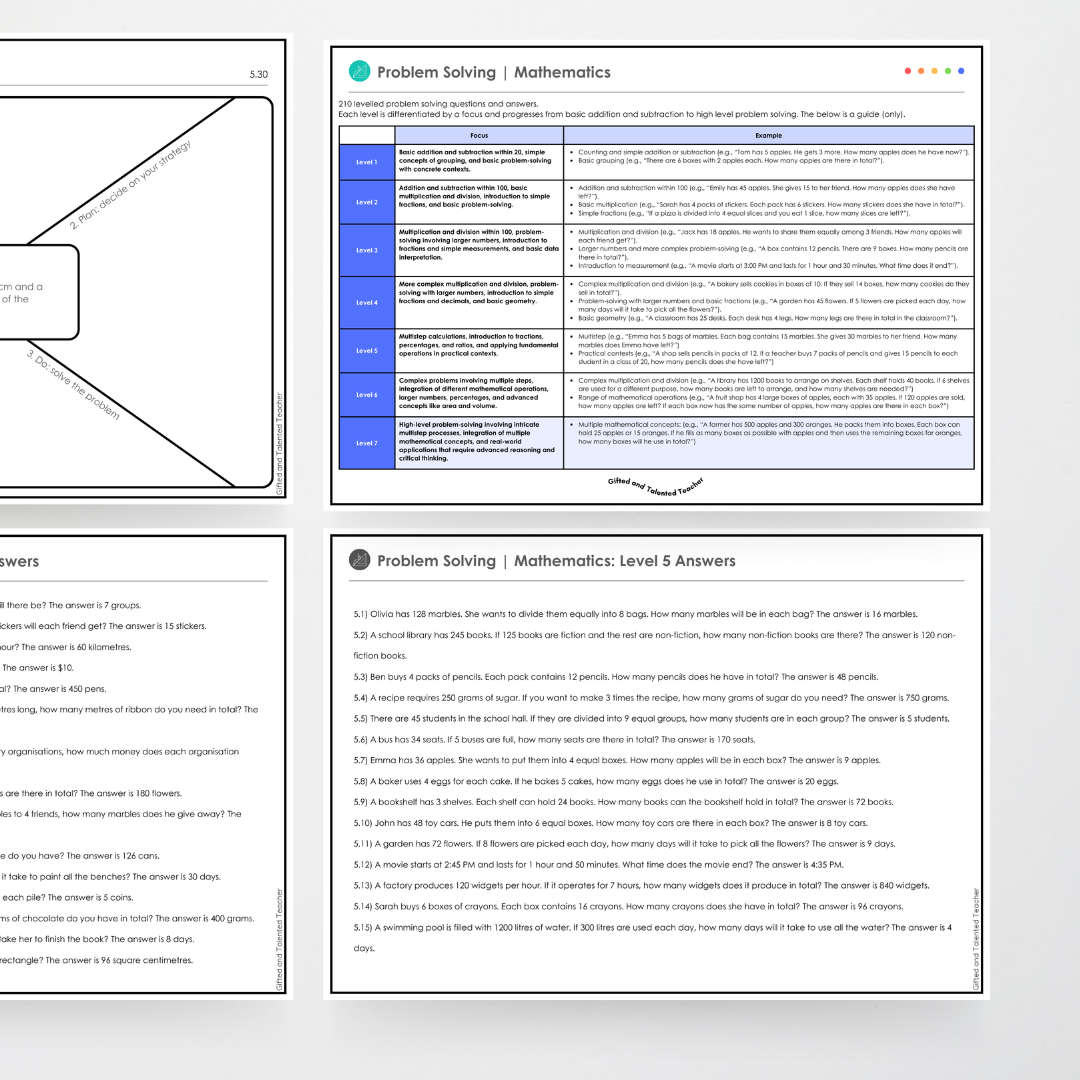1080x1080 pixels.
Task: Click the yellow dot in page header
Action: click(934, 71)
